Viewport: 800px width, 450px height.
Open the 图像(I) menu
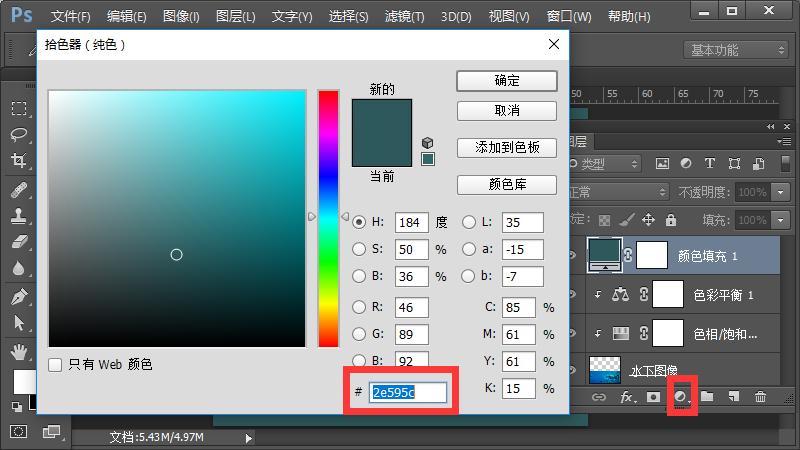(181, 16)
